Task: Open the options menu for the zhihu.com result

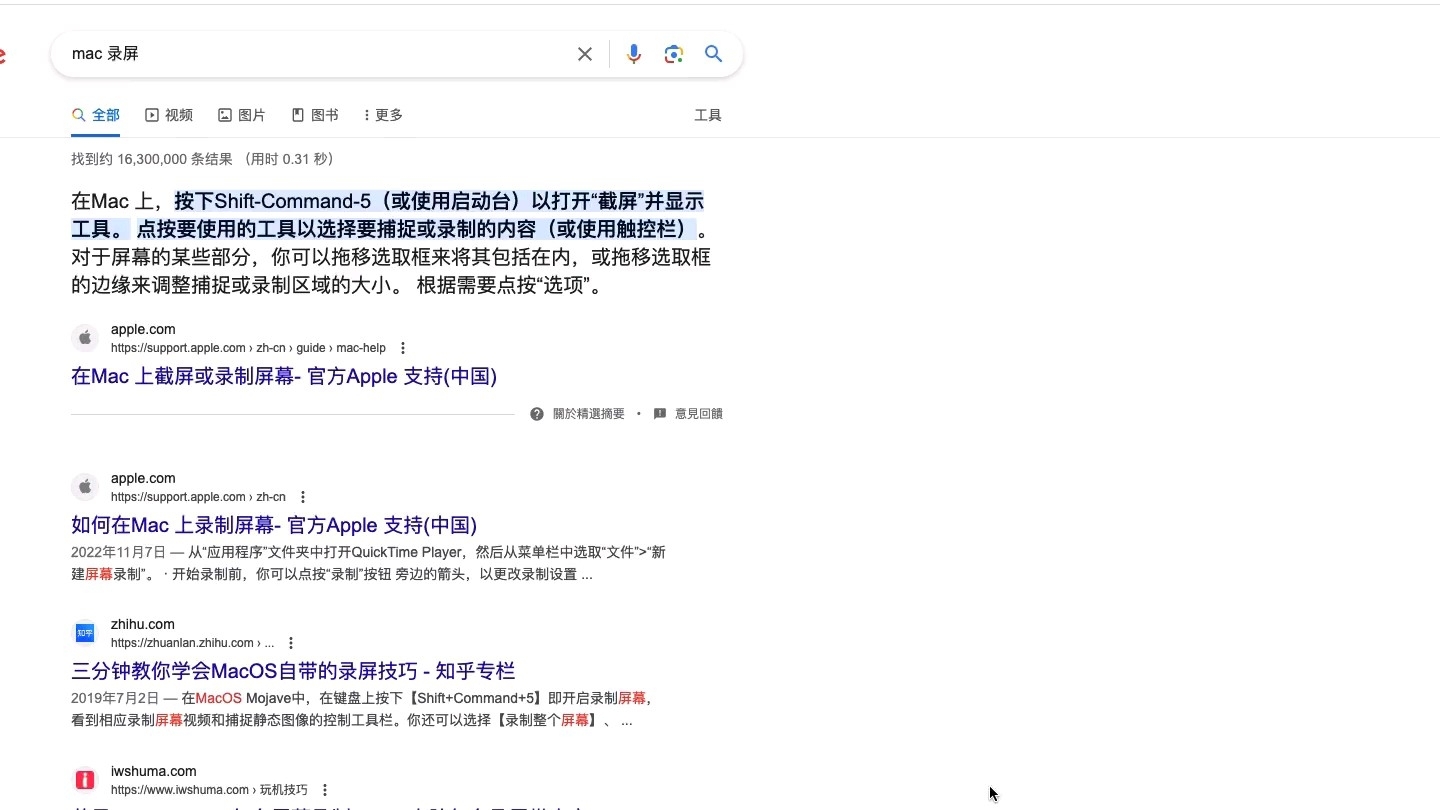Action: [x=291, y=643]
